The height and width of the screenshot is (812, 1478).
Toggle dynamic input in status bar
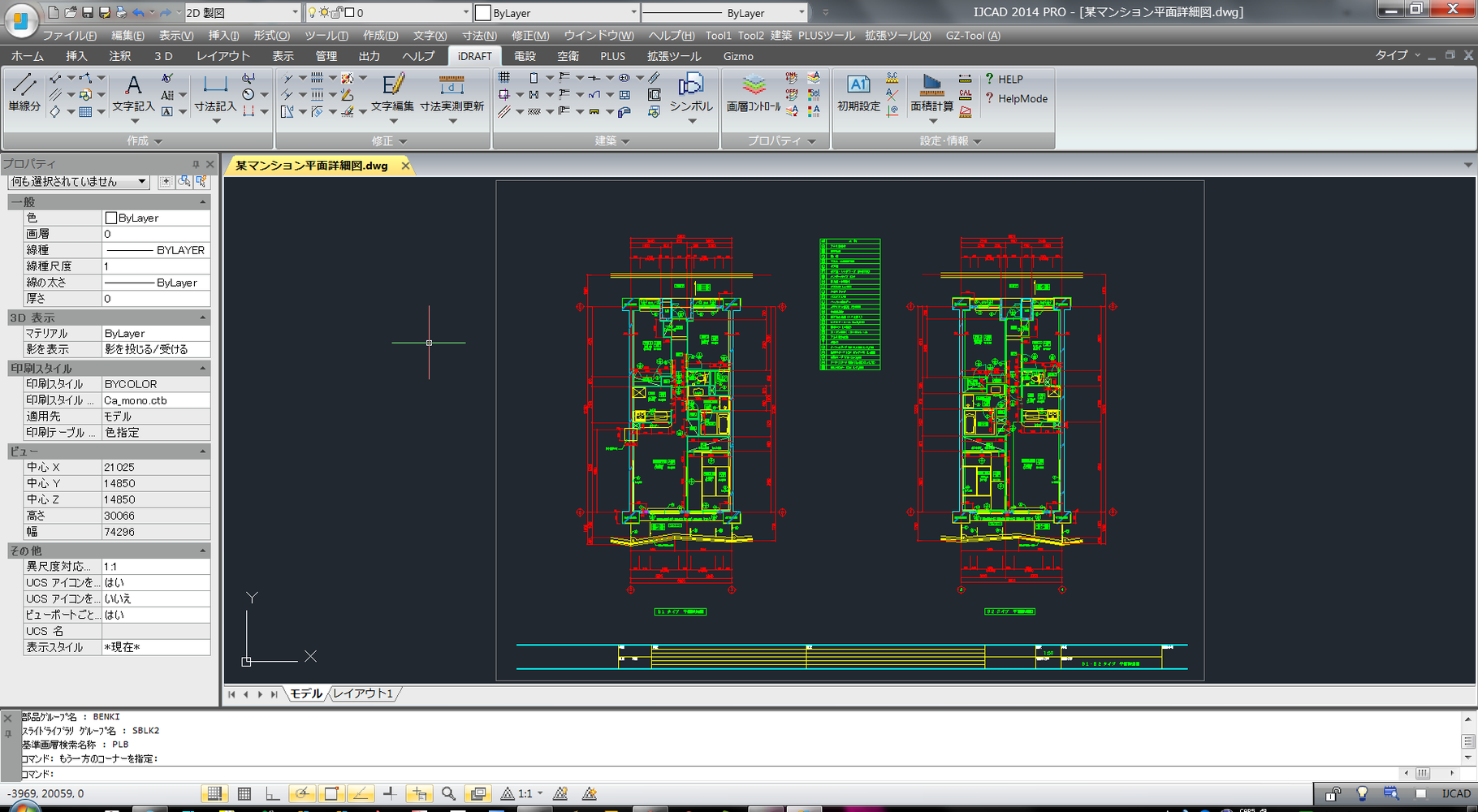coord(419,793)
